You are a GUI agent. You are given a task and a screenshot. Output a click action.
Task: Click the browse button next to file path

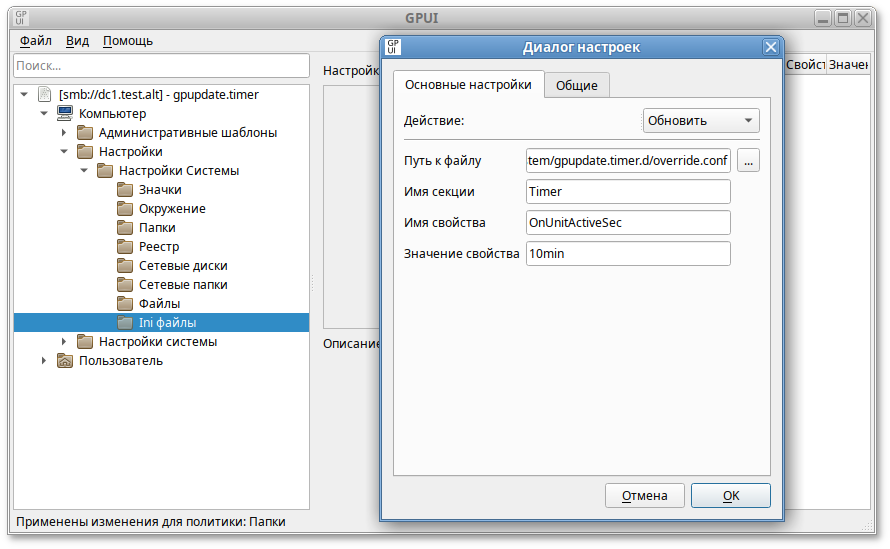click(748, 161)
